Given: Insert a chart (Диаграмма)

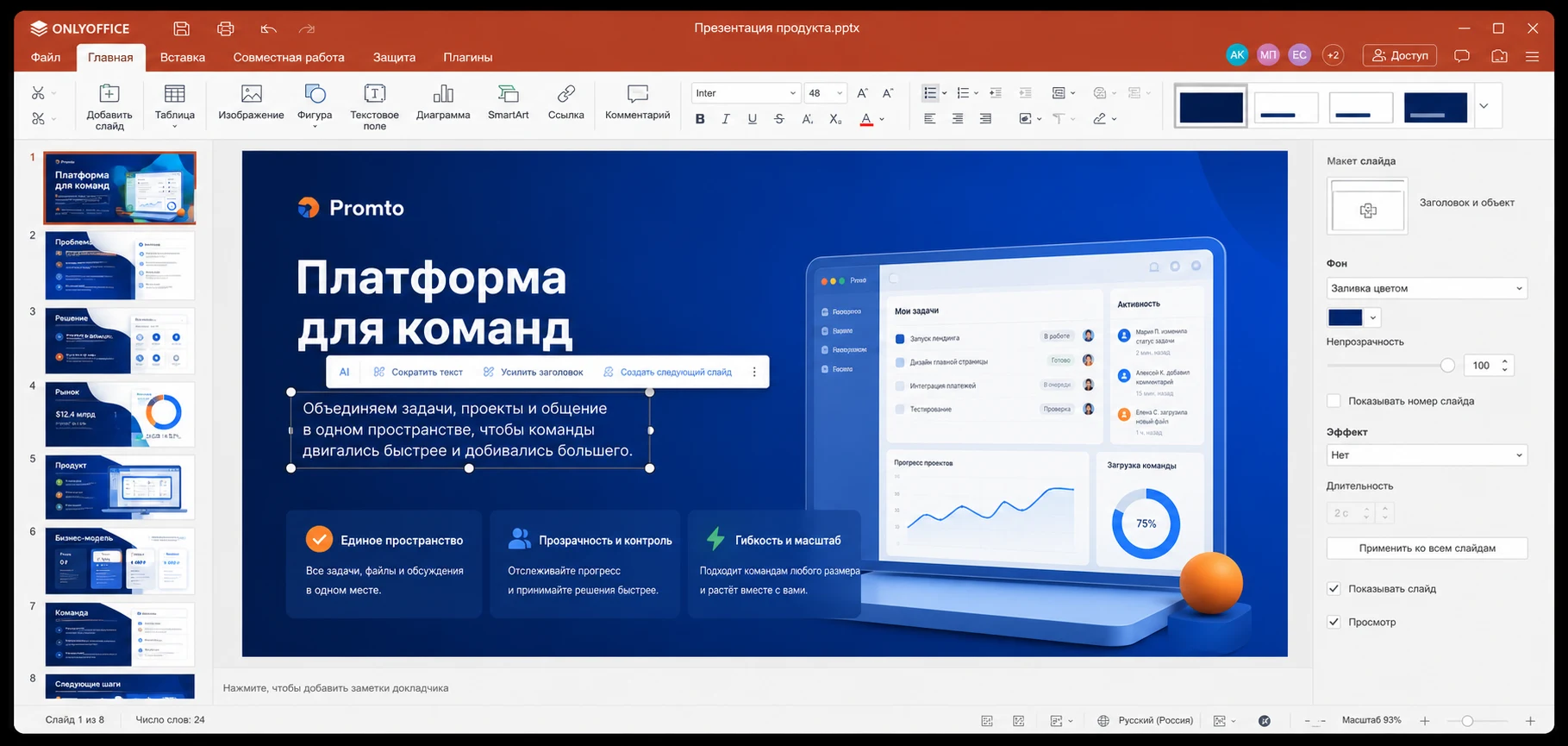Looking at the screenshot, I should point(443,102).
